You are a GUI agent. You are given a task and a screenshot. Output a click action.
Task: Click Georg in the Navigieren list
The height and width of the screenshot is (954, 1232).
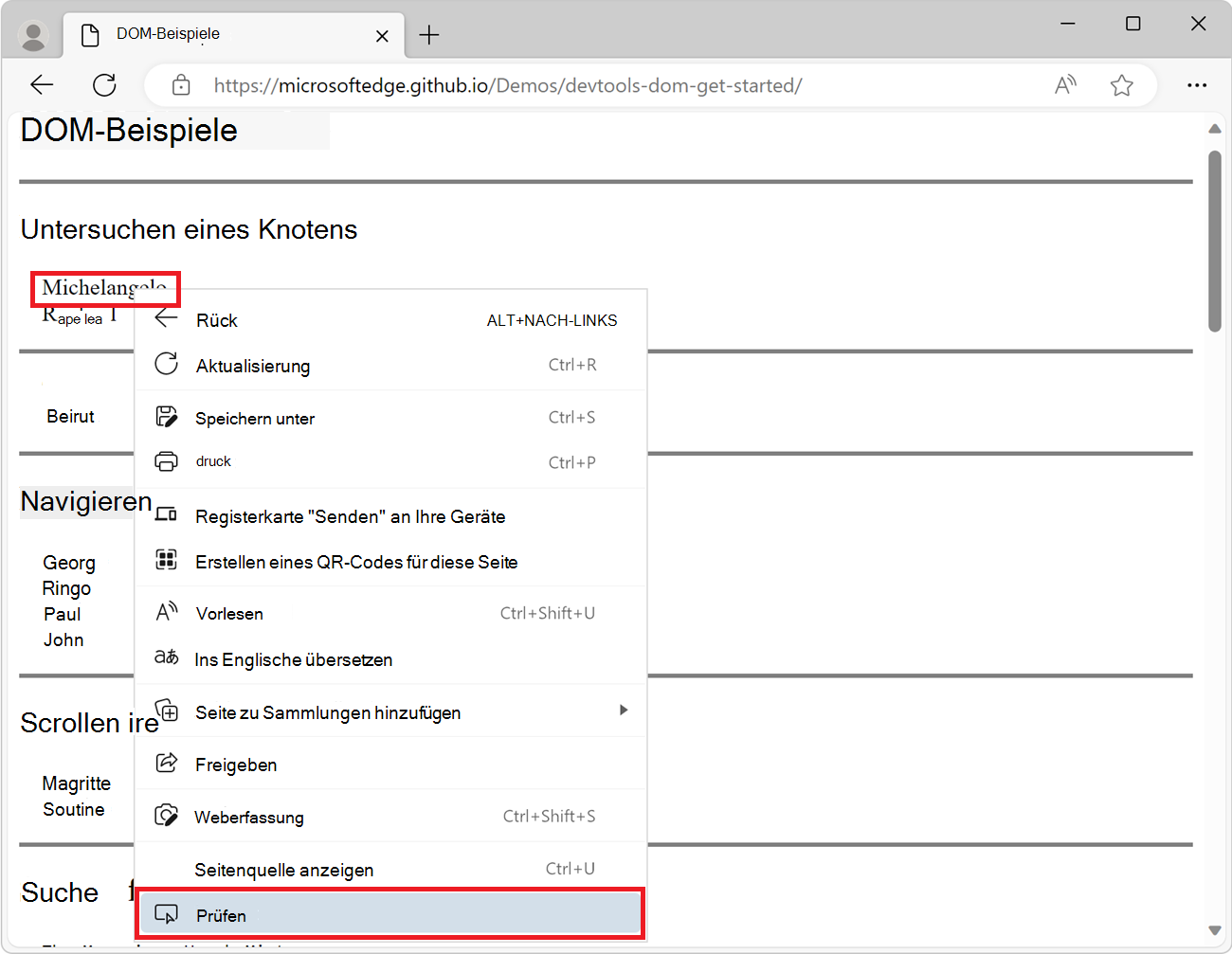pyautogui.click(x=69, y=563)
